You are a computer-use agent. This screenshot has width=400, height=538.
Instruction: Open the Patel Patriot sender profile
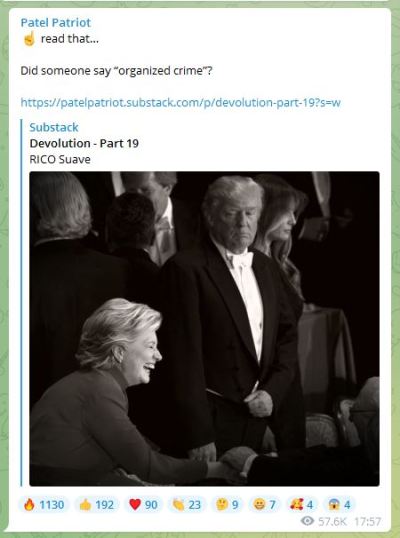point(56,23)
